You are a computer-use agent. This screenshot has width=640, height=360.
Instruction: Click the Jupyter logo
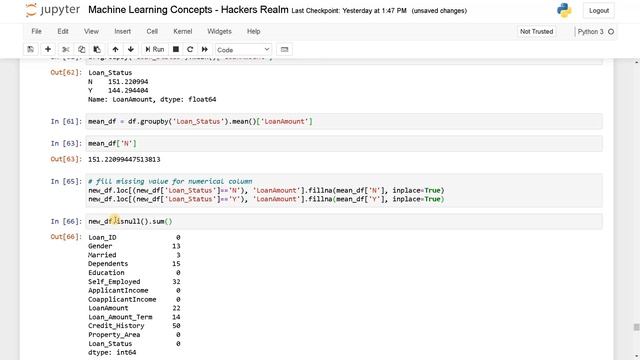[52, 10]
